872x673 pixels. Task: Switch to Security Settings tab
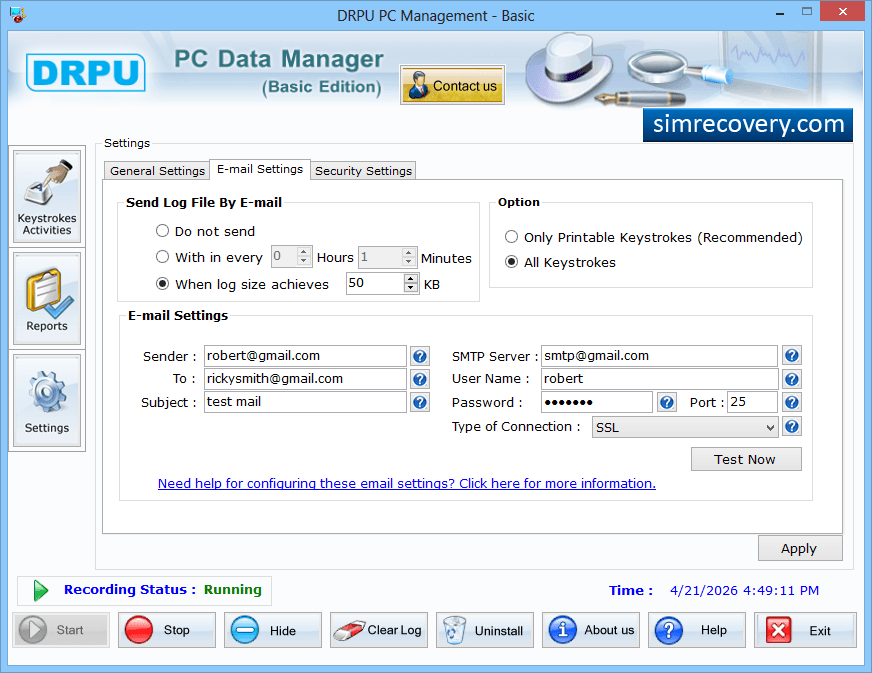click(x=363, y=171)
